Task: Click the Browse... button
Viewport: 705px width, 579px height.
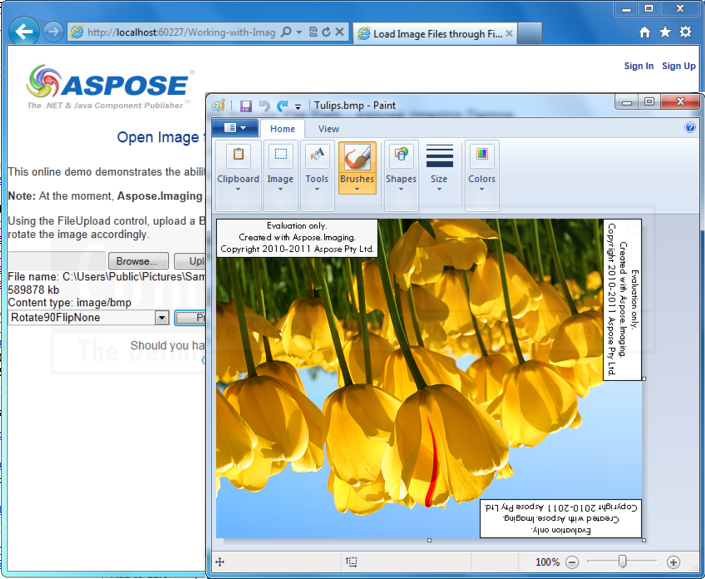Action: click(x=137, y=261)
